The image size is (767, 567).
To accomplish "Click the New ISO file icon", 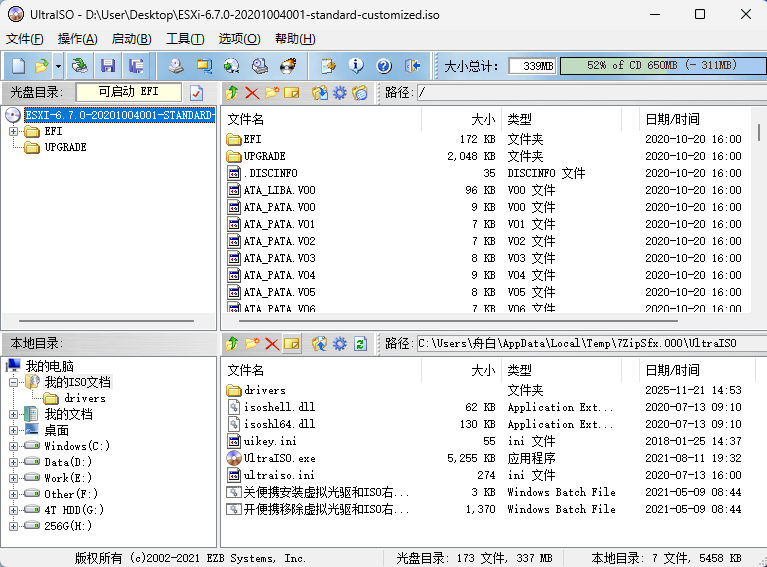I will pyautogui.click(x=19, y=66).
